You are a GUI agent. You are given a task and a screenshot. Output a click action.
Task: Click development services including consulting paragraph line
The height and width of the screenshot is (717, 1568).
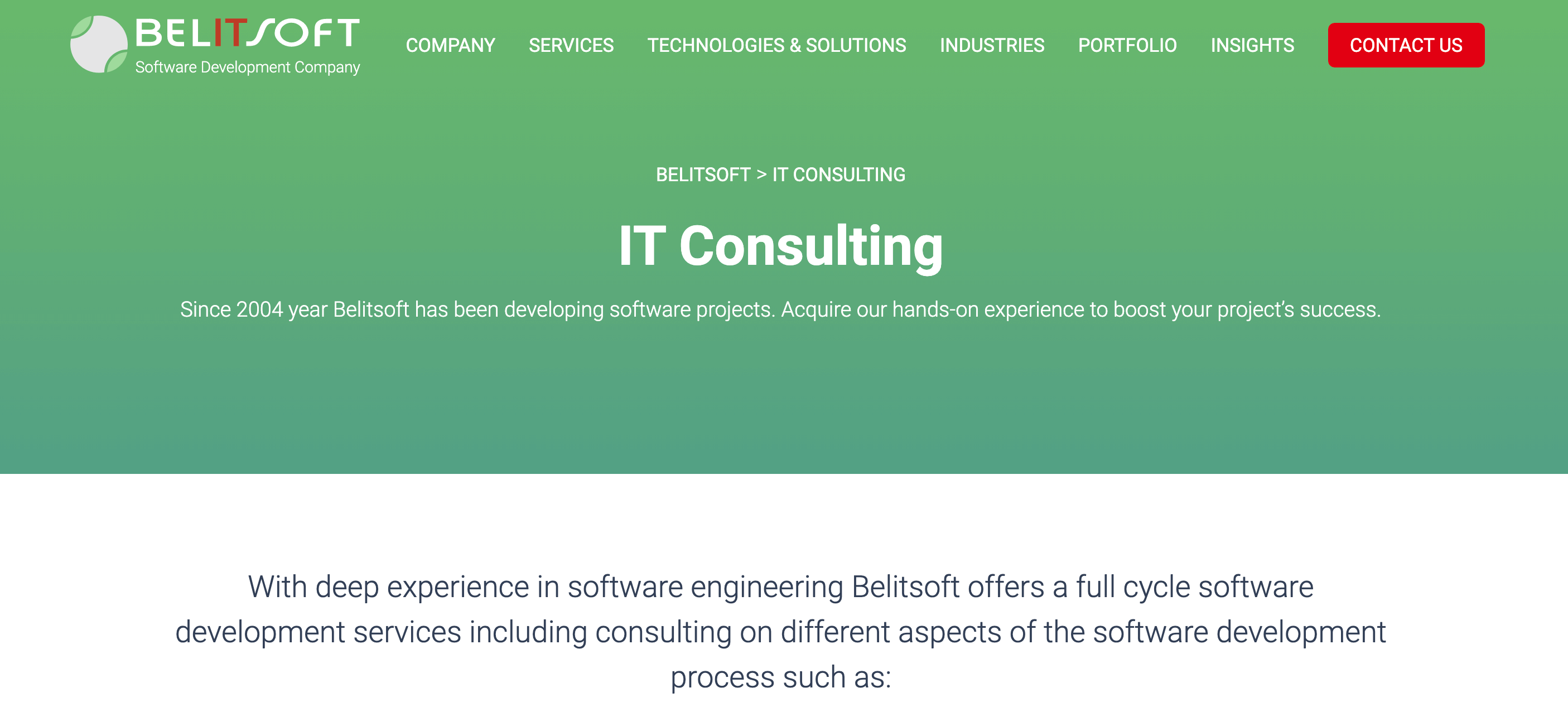click(x=780, y=632)
